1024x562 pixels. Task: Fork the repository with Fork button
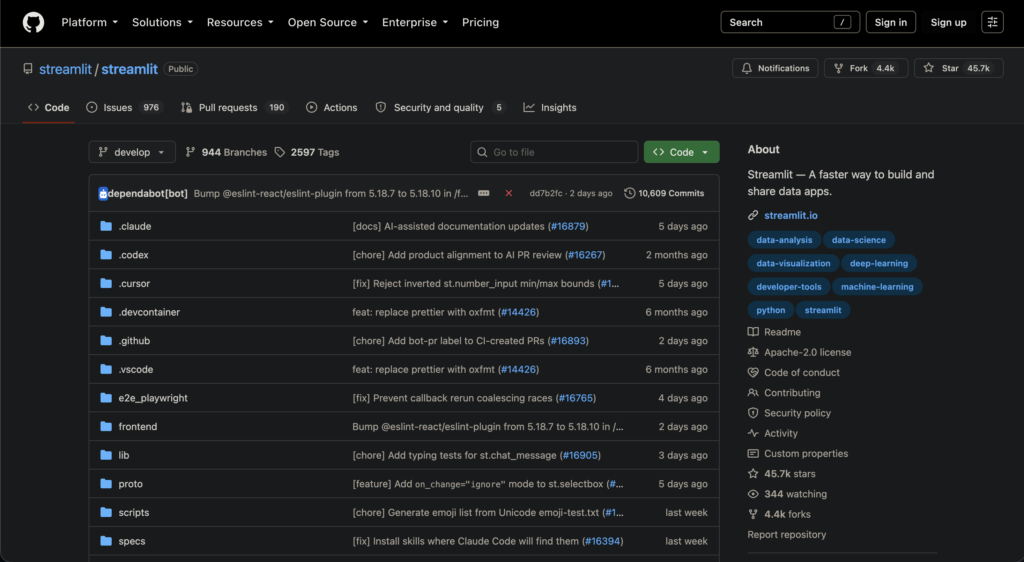[x=866, y=68]
